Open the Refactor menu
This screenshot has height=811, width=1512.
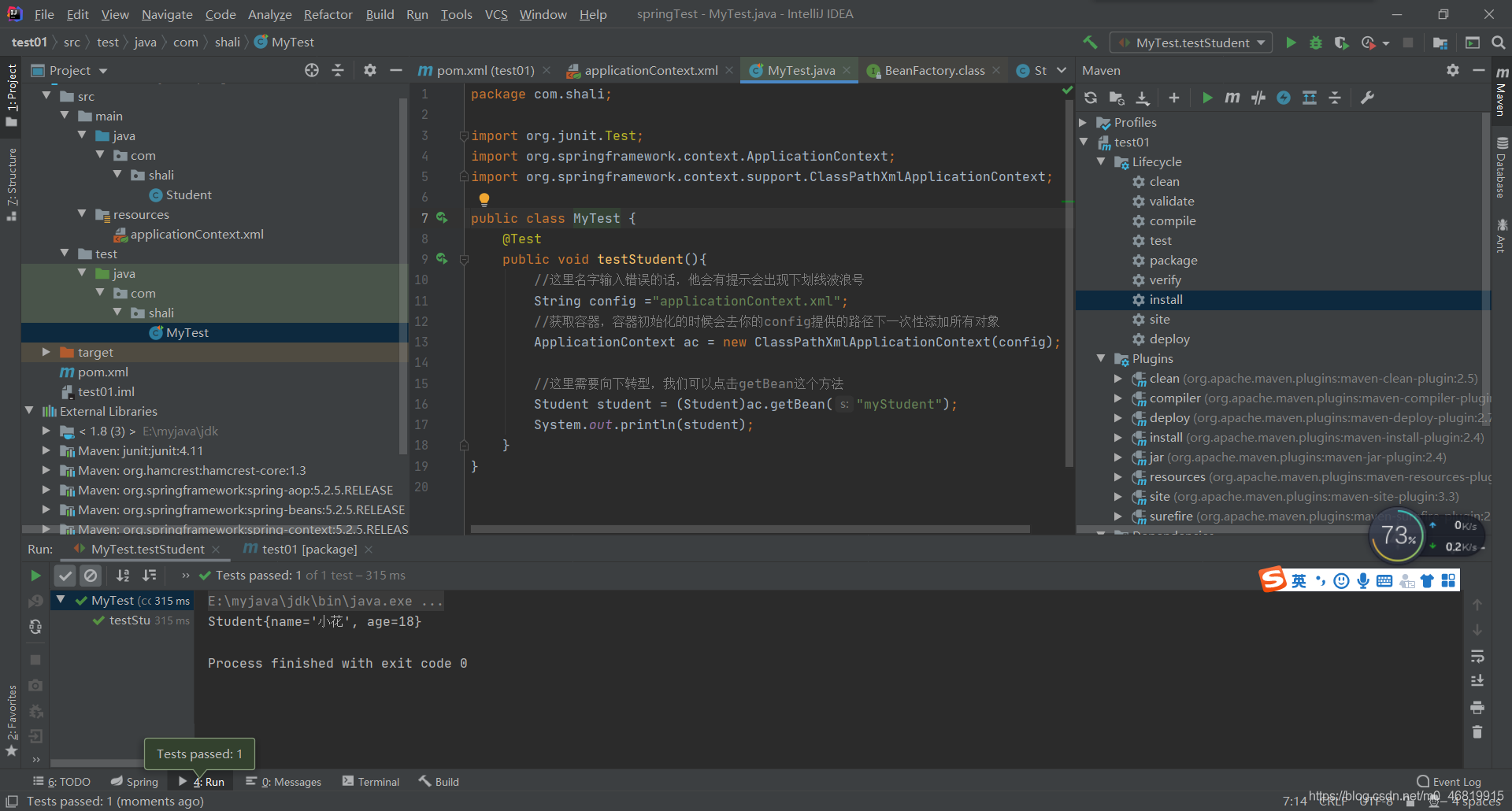coord(328,14)
